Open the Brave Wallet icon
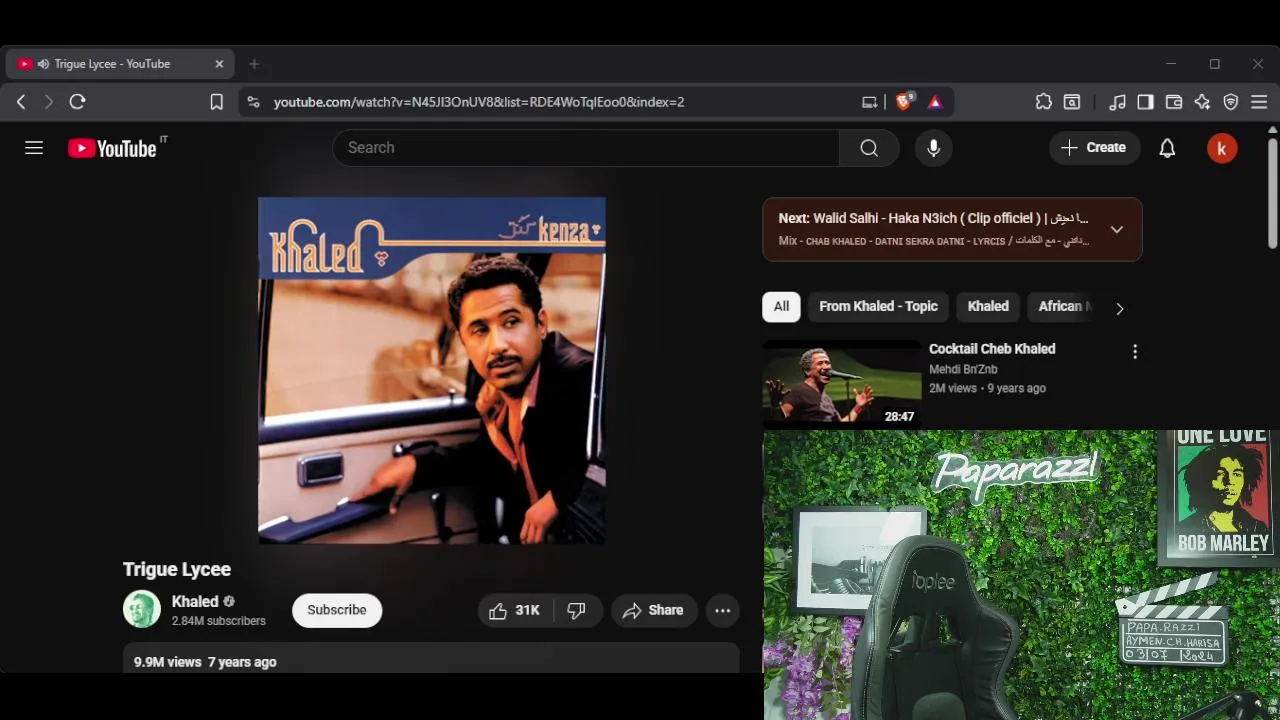Viewport: 1280px width, 720px height. point(1174,102)
